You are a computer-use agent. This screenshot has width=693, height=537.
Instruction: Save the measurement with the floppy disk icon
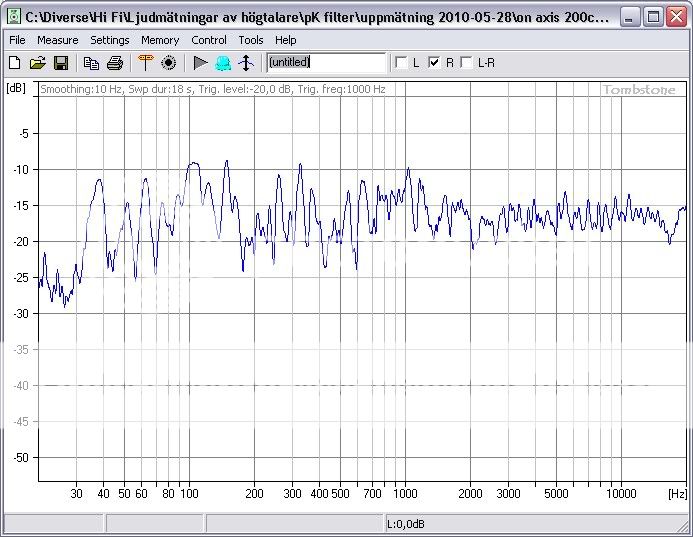61,63
